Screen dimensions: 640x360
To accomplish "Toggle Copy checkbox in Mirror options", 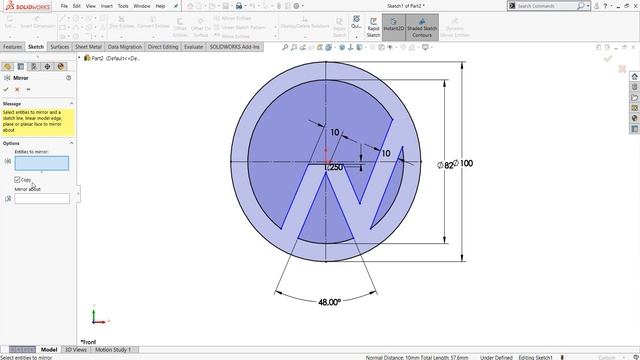I will click(x=17, y=180).
